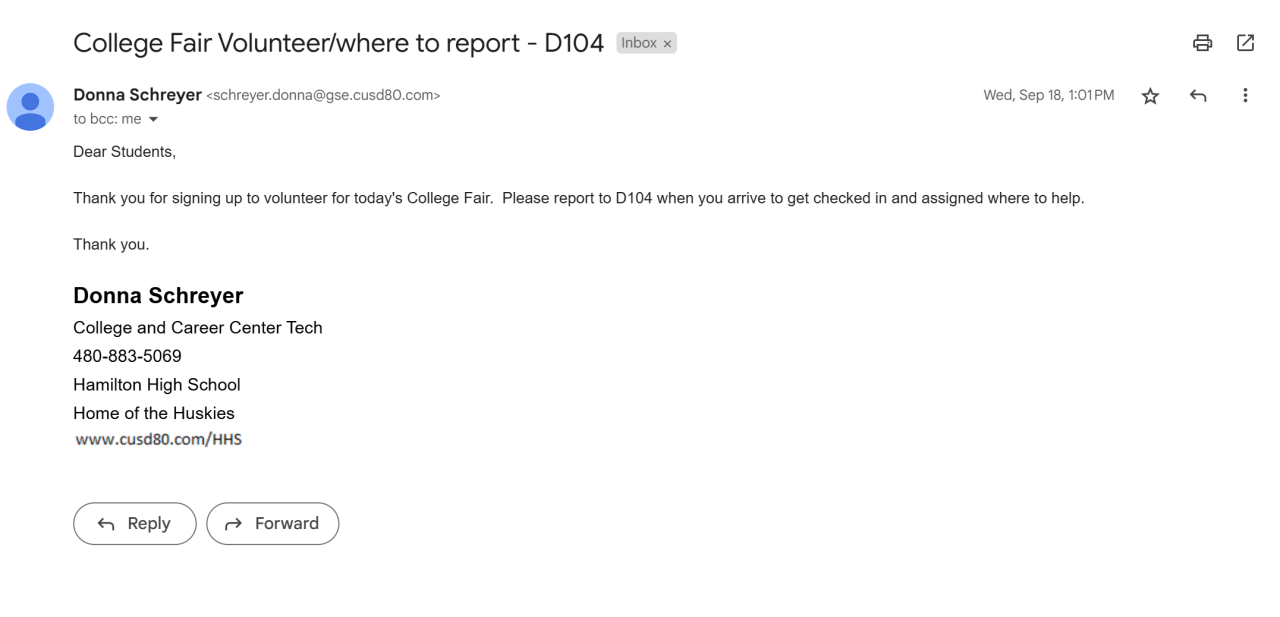Click the reply arrow icon in header
This screenshot has height=617, width=1280.
point(1198,96)
